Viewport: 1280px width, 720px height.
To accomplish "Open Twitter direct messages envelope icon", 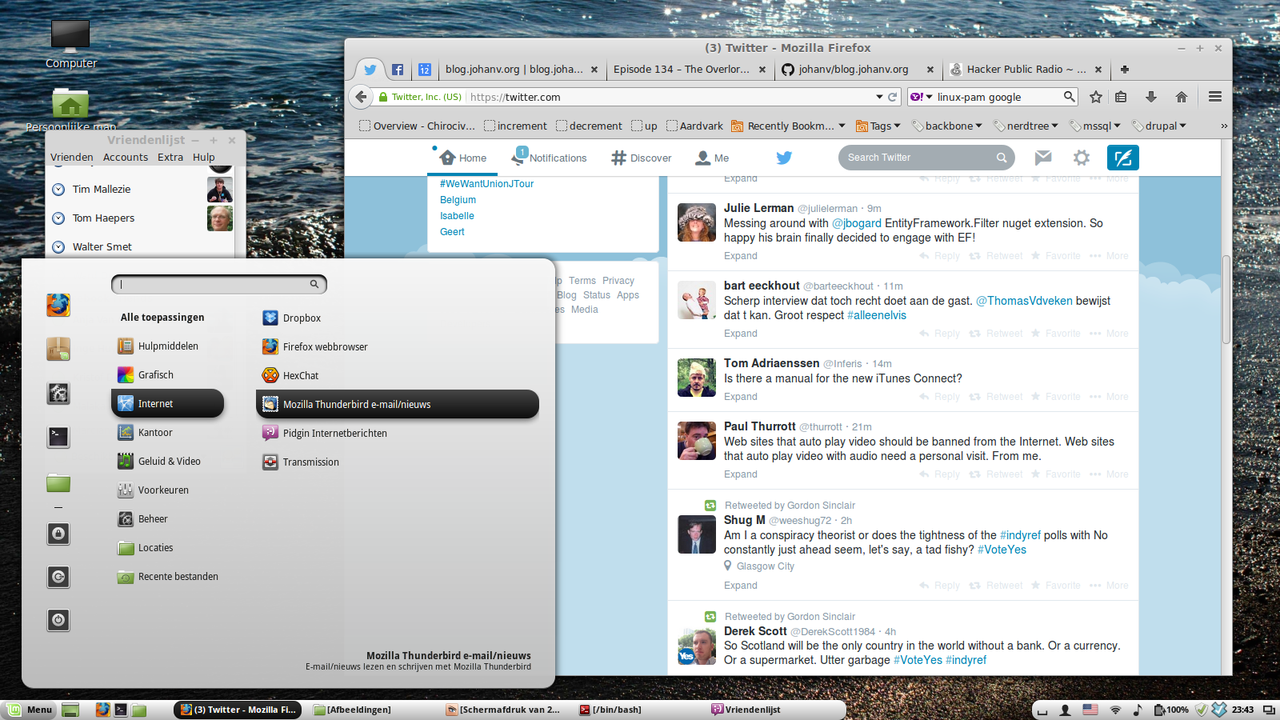I will click(1043, 158).
